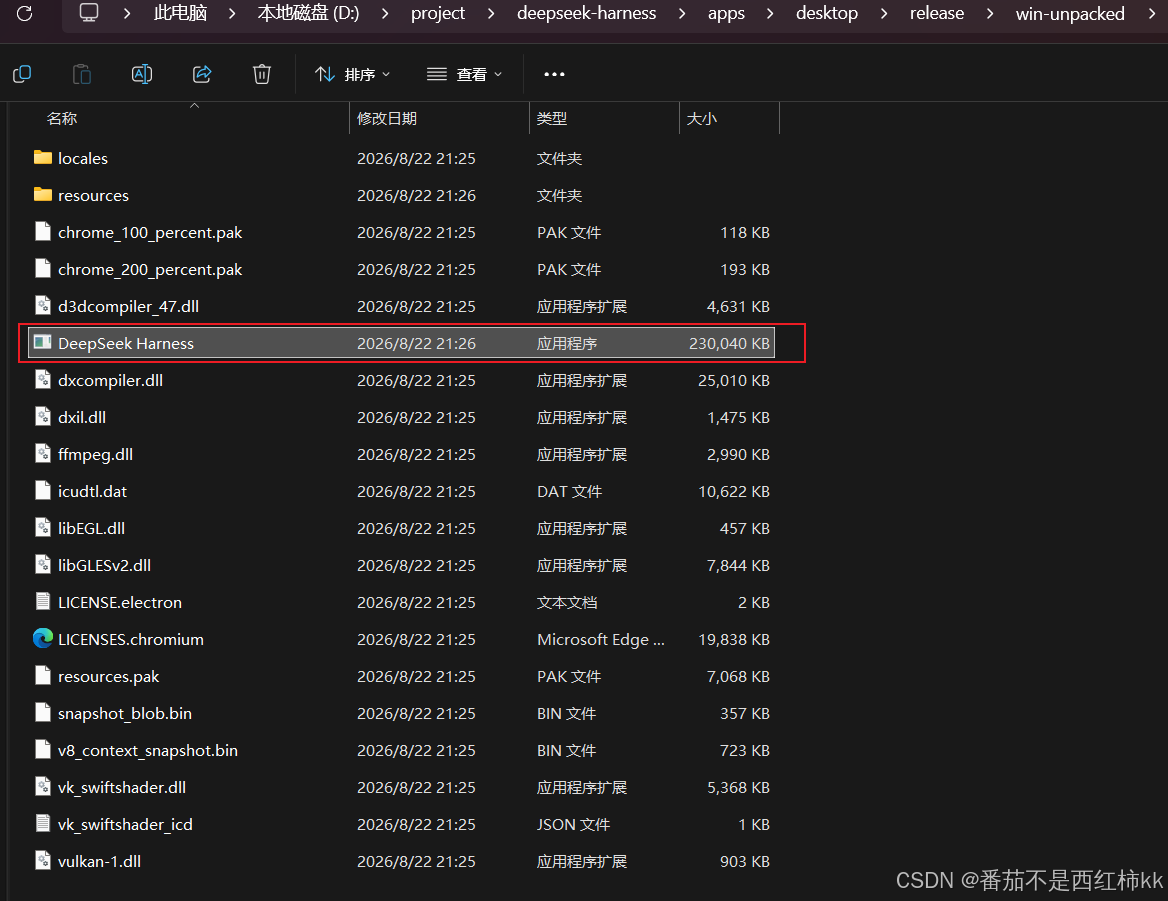1168x901 pixels.
Task: Click the libGLESv2.dll file icon
Action: [43, 564]
